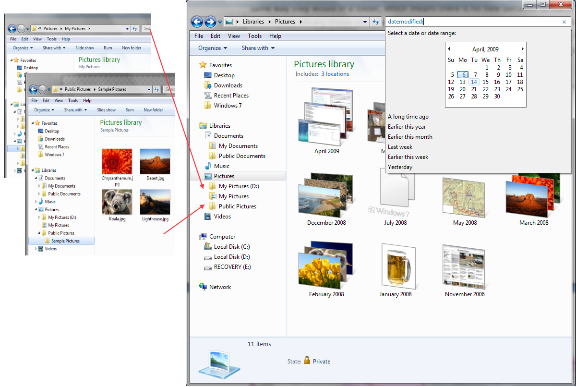Choose 'Earlier this month' date filter
The width and height of the screenshot is (576, 387).
click(410, 137)
